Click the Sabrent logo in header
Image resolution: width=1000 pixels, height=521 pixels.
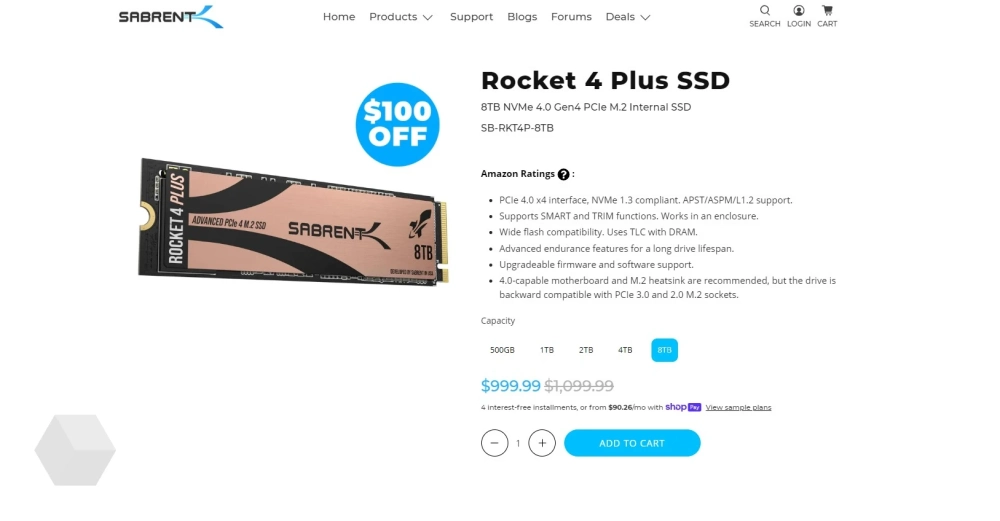click(171, 17)
